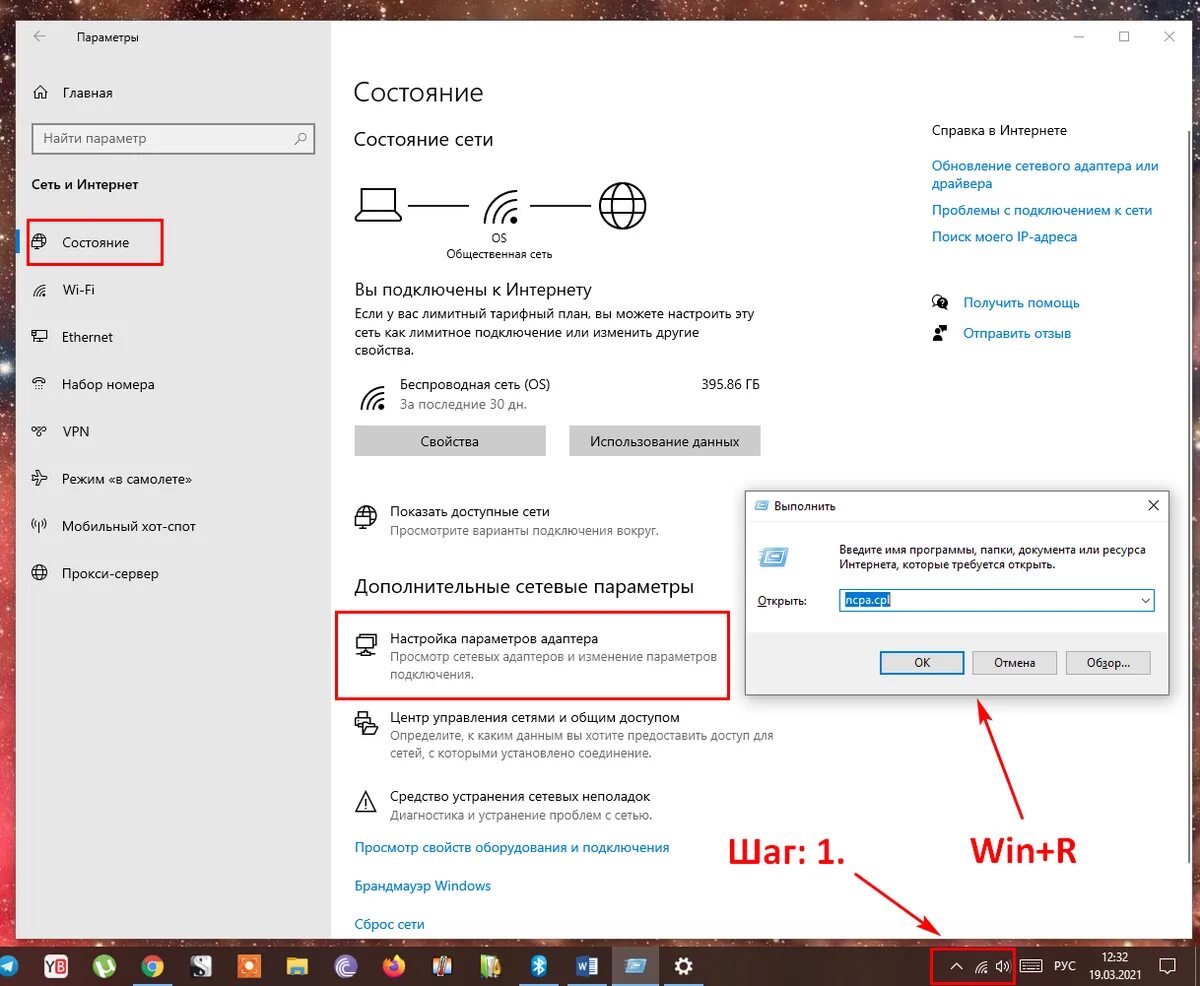Open the Набор номера section
This screenshot has width=1200, height=986.
(x=107, y=384)
